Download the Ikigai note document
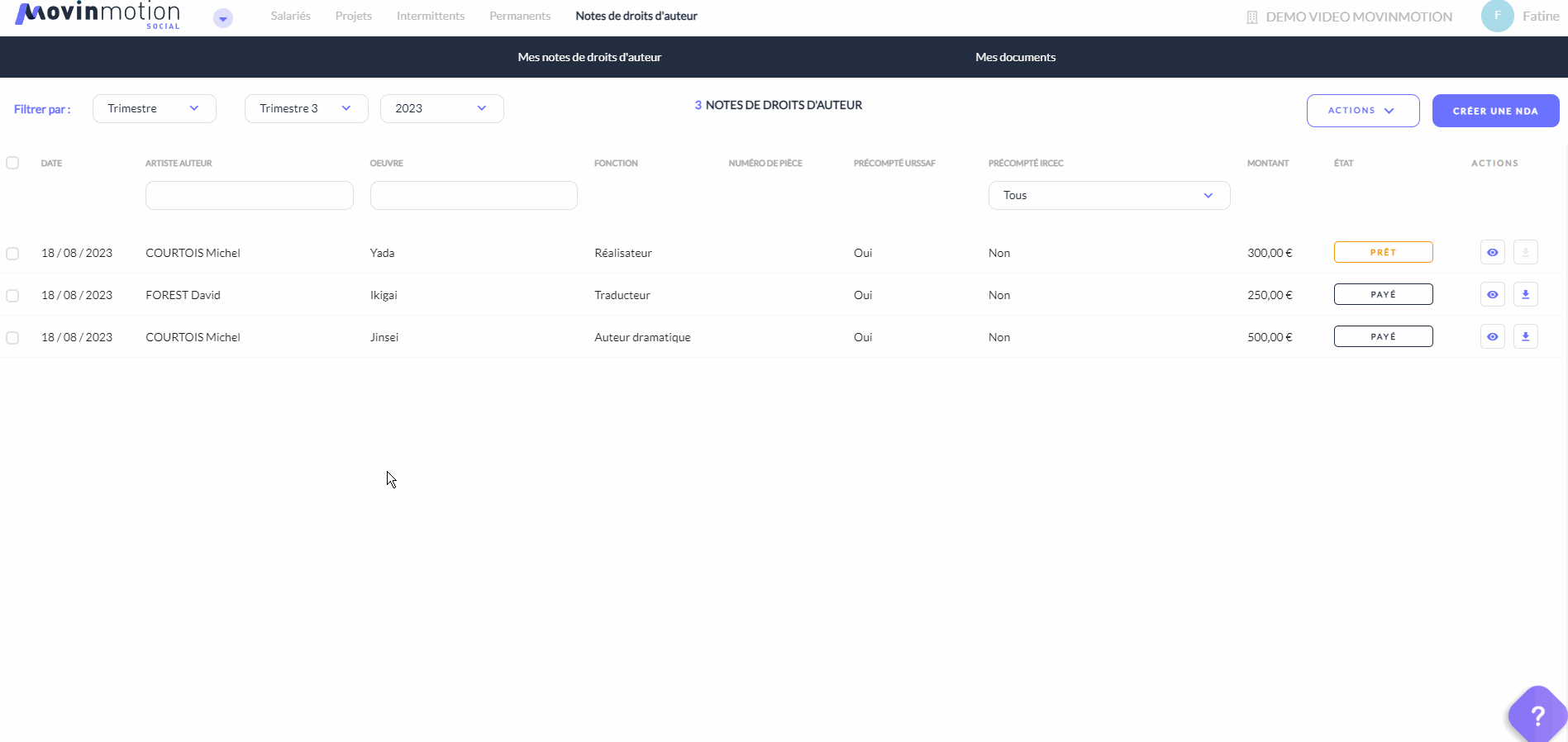 [1526, 294]
